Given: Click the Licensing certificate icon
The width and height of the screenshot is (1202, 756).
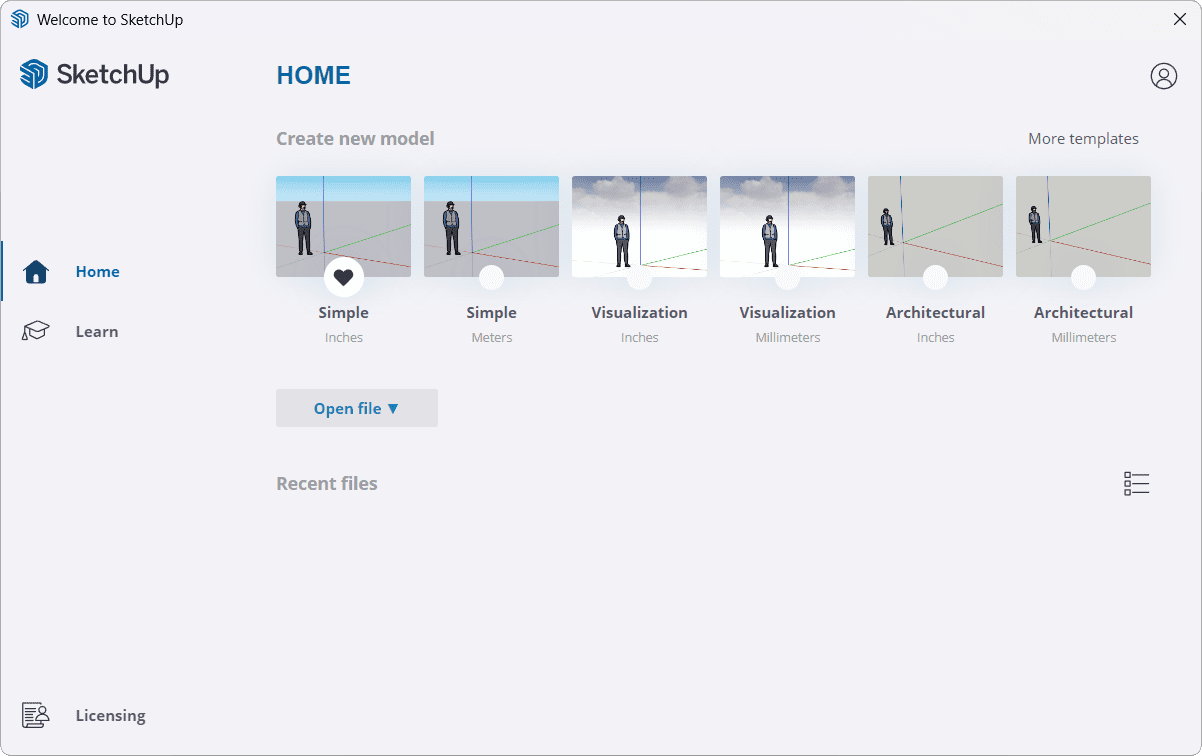Looking at the screenshot, I should point(36,715).
